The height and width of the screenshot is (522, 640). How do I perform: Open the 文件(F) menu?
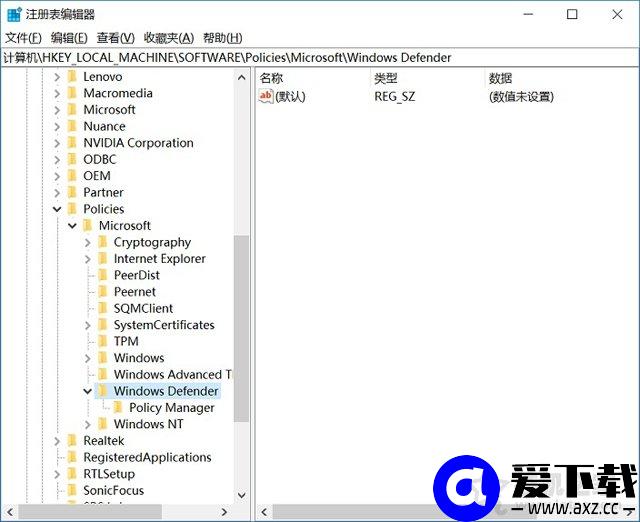[x=23, y=38]
